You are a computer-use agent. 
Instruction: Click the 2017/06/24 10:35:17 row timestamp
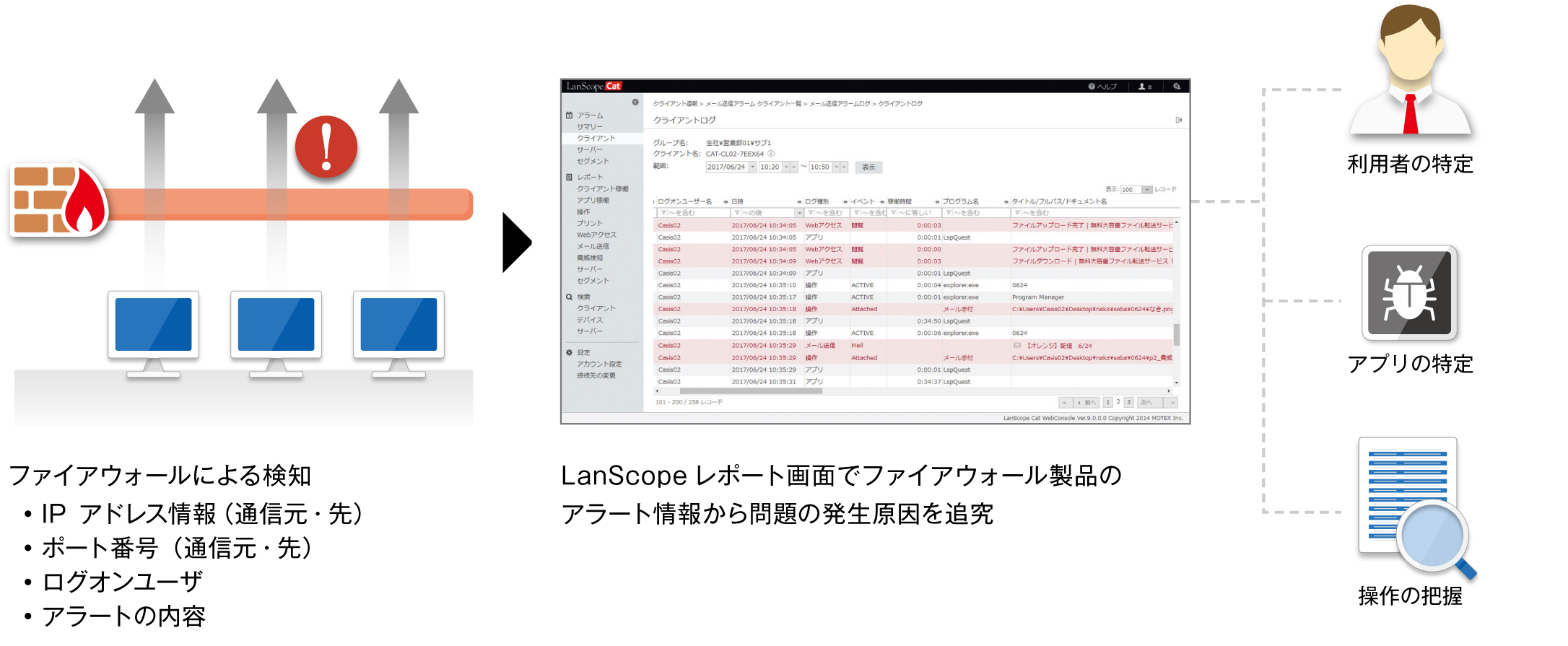pyautogui.click(x=764, y=297)
